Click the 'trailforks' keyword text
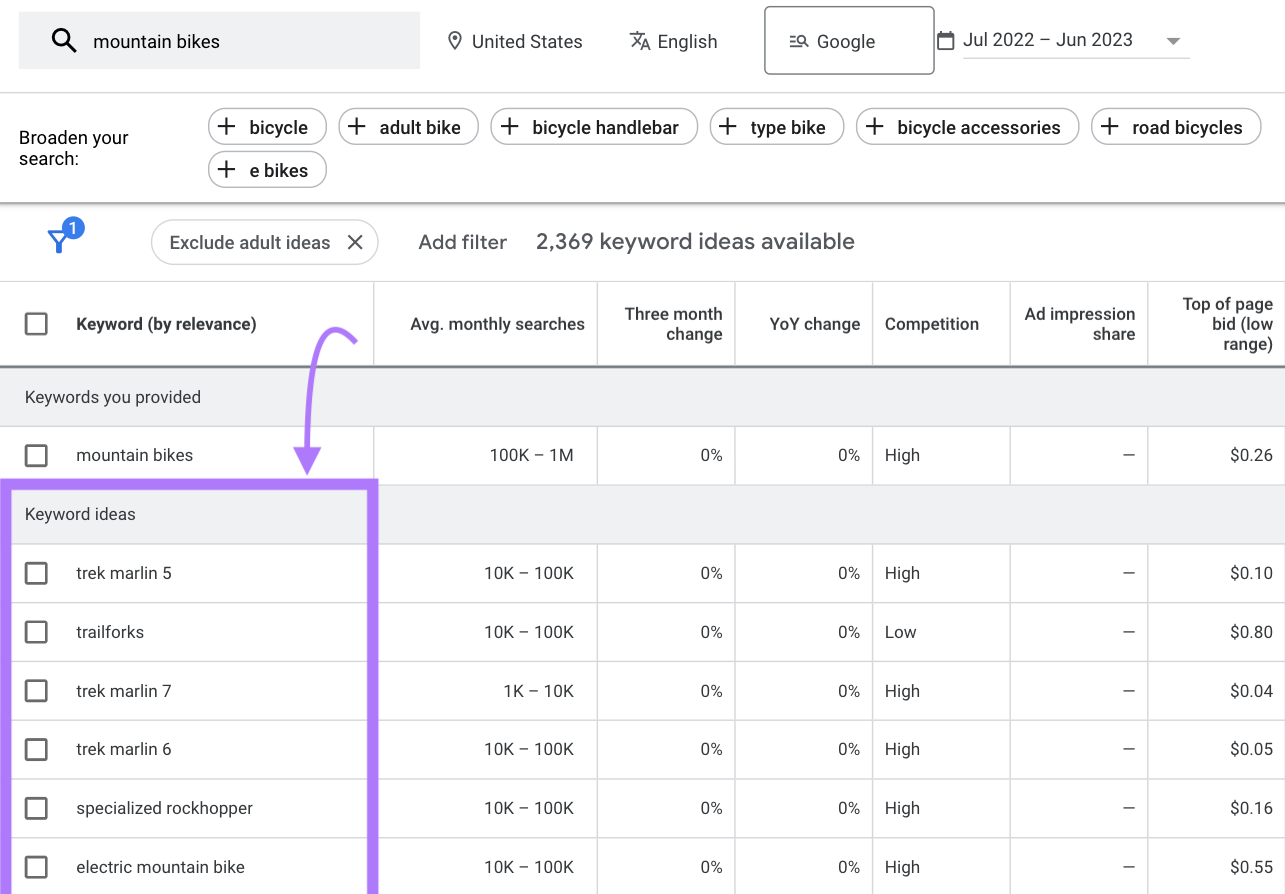This screenshot has width=1285, height=894. 110,632
